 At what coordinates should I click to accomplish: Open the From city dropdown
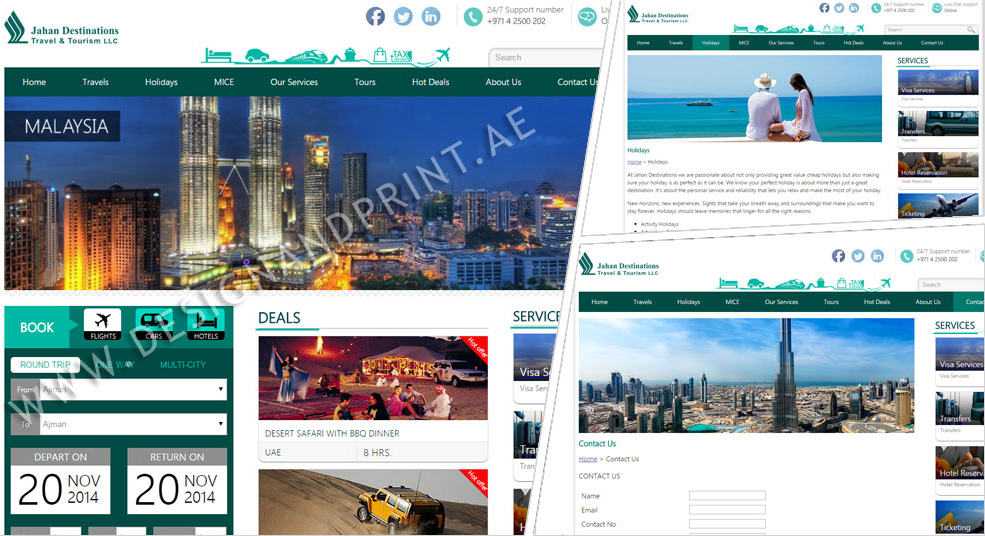click(x=119, y=390)
